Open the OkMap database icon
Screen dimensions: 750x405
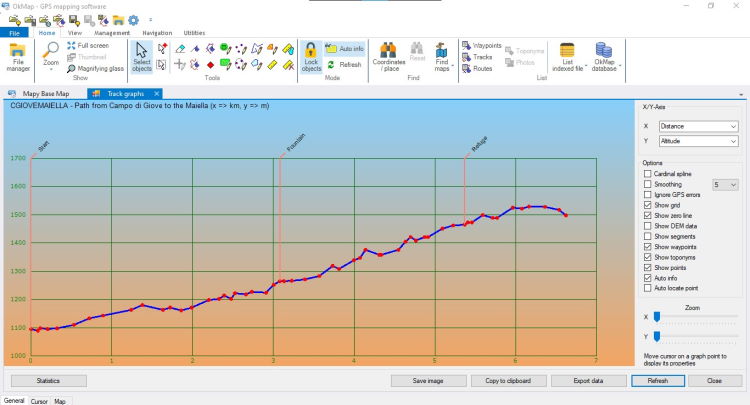click(x=605, y=58)
